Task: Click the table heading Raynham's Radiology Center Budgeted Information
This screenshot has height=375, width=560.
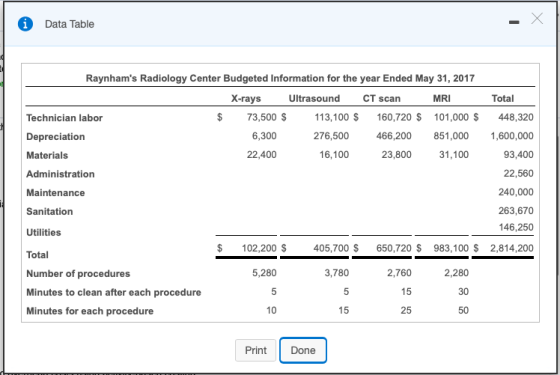Action: coord(280,78)
